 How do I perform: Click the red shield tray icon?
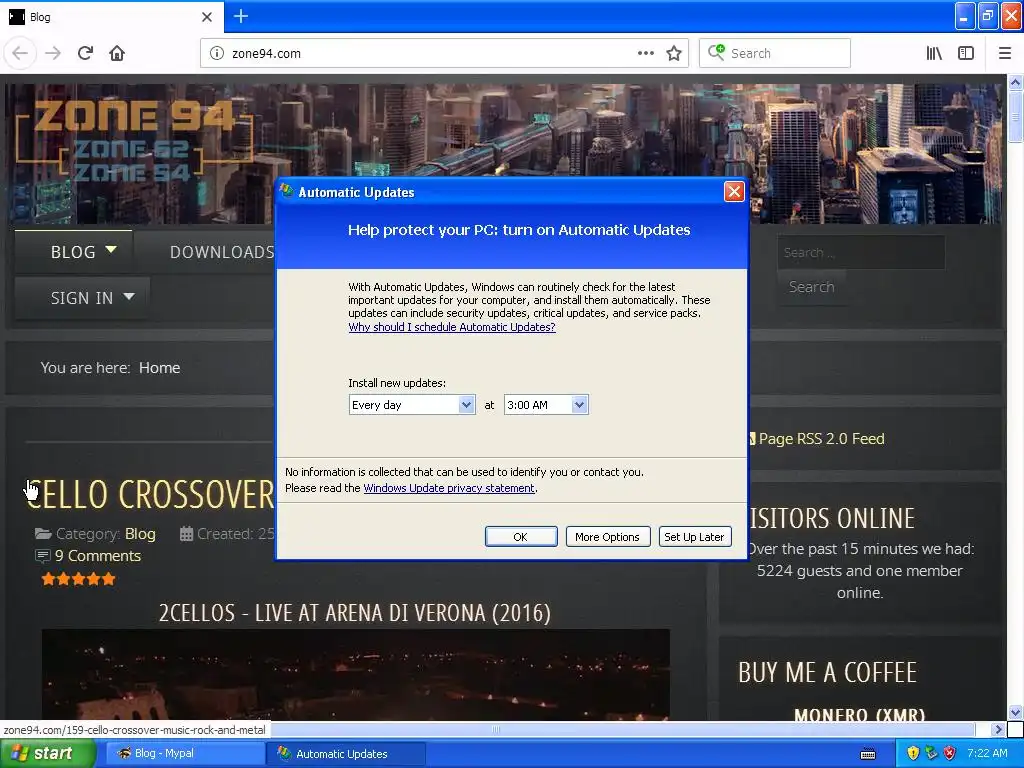pos(950,754)
